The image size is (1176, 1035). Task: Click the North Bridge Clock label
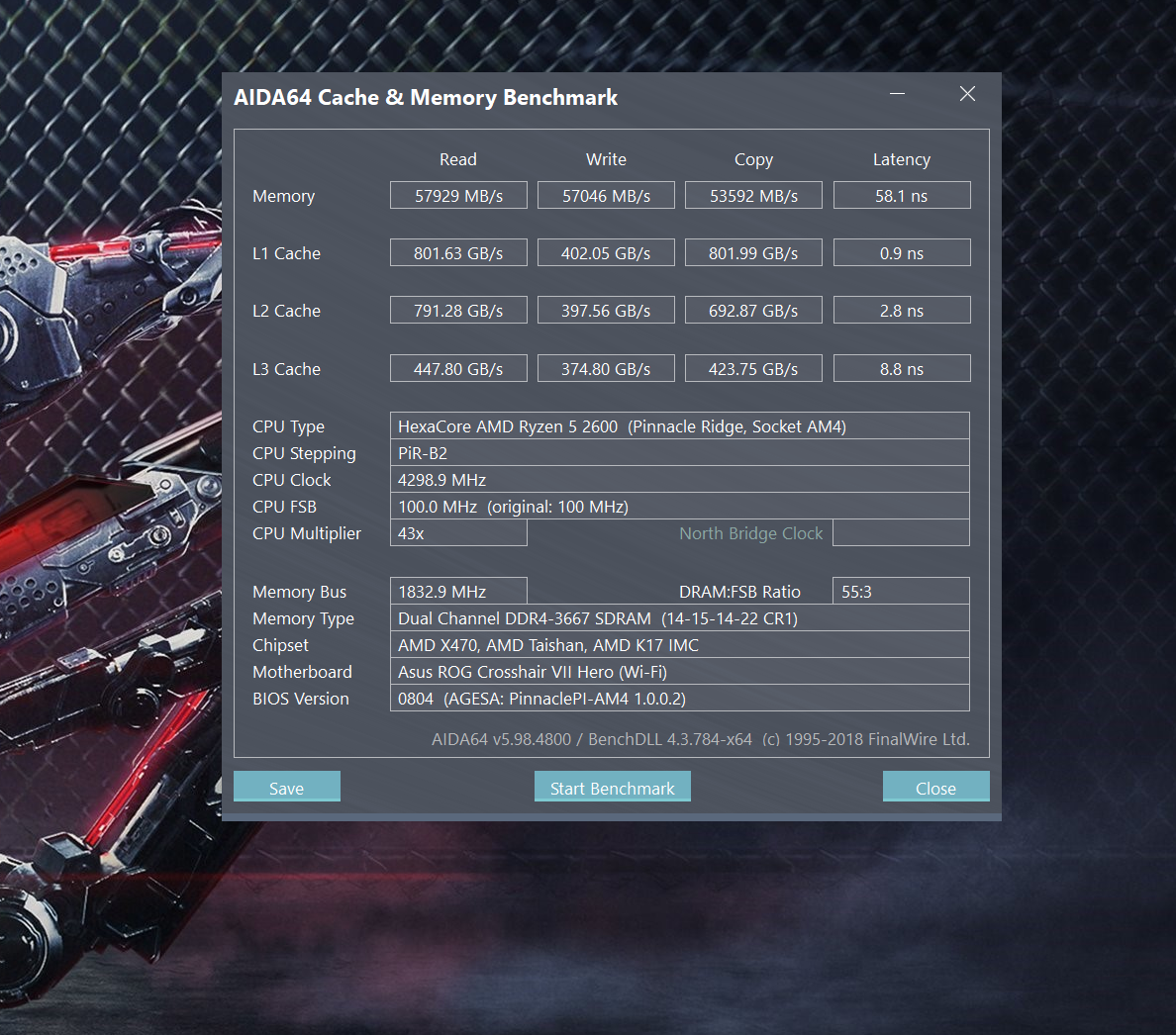(750, 533)
